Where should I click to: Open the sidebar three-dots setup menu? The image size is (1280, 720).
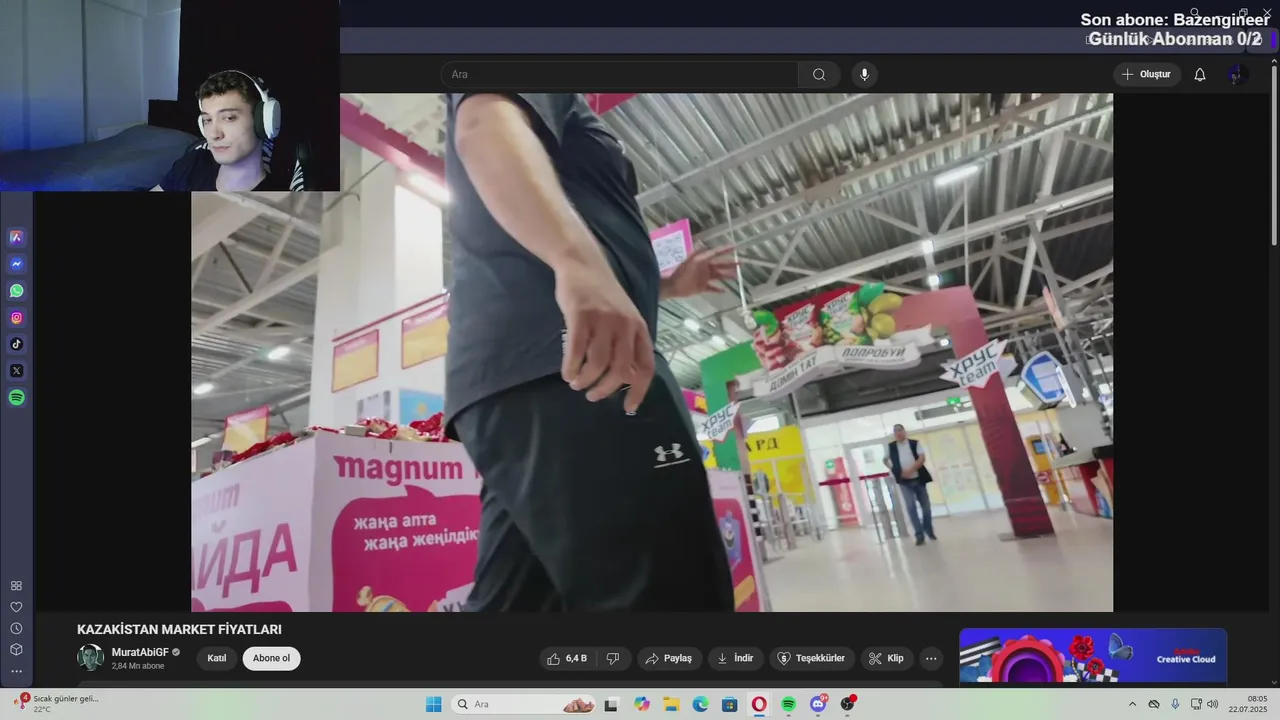pyautogui.click(x=16, y=671)
